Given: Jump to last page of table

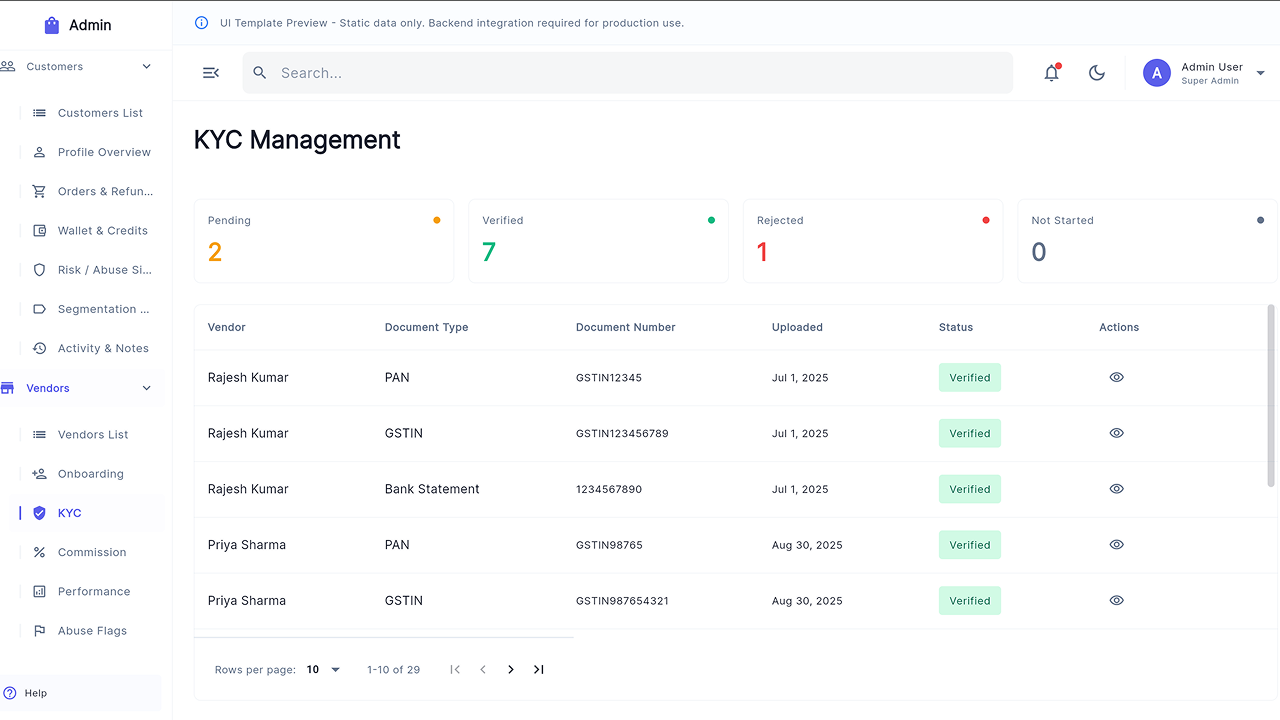Looking at the screenshot, I should (x=539, y=670).
